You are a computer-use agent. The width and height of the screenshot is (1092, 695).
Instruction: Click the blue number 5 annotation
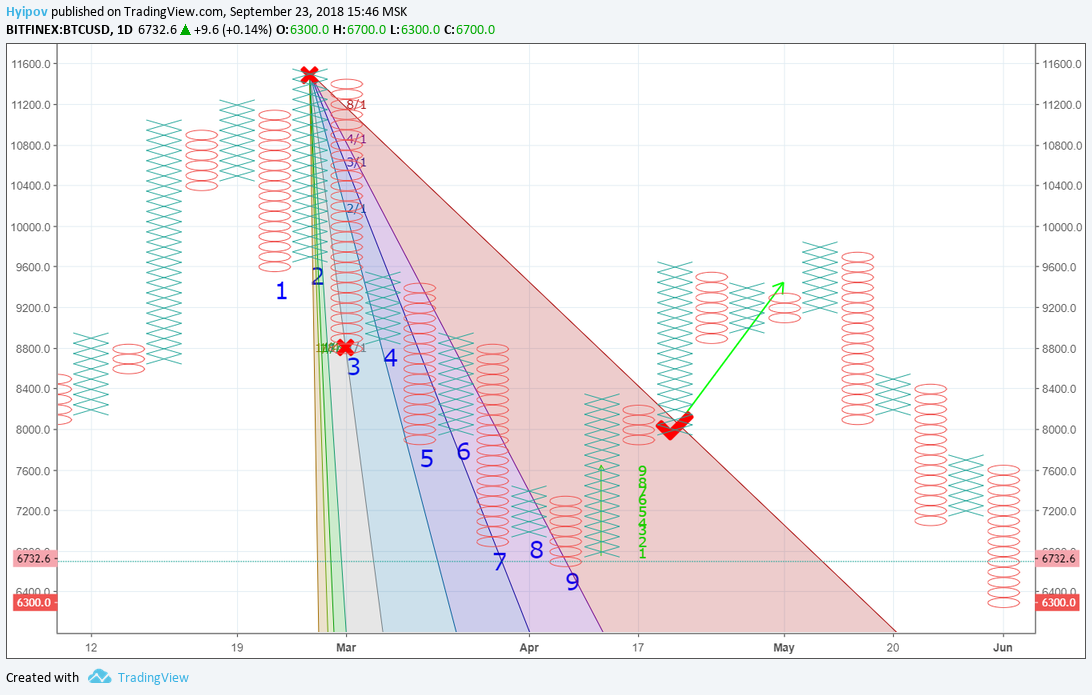(427, 459)
